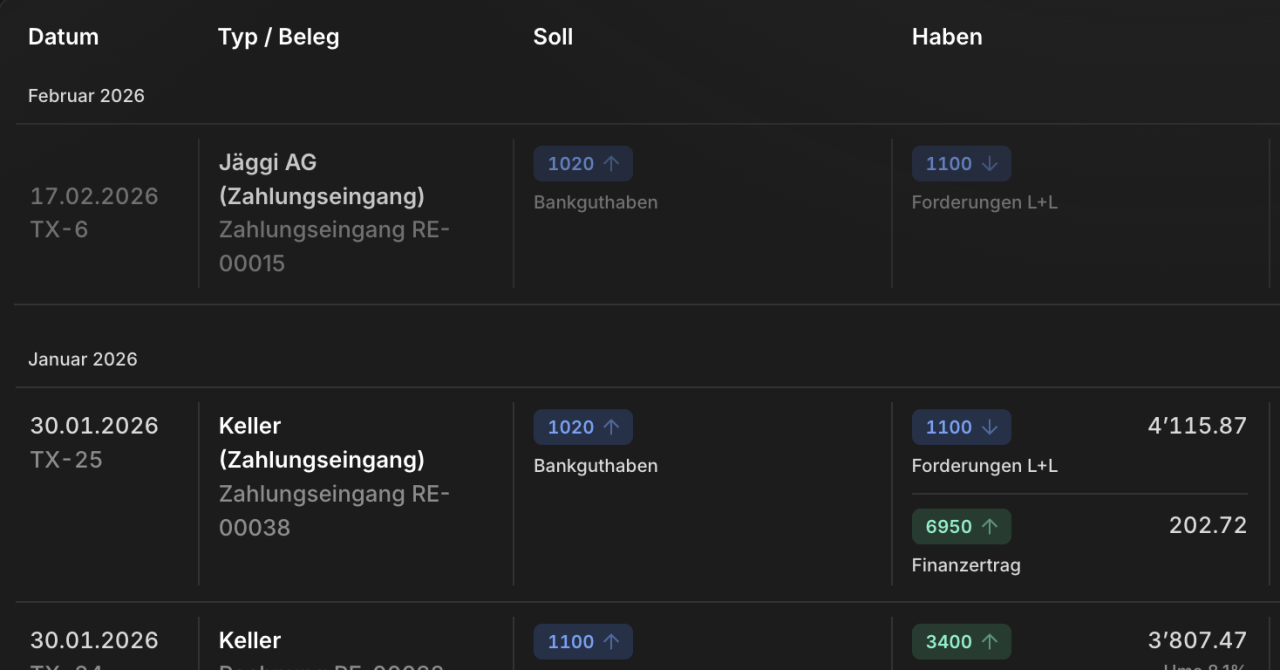Click green 3400 account badge in bottom row
This screenshot has width=1280, height=670.
[x=961, y=641]
